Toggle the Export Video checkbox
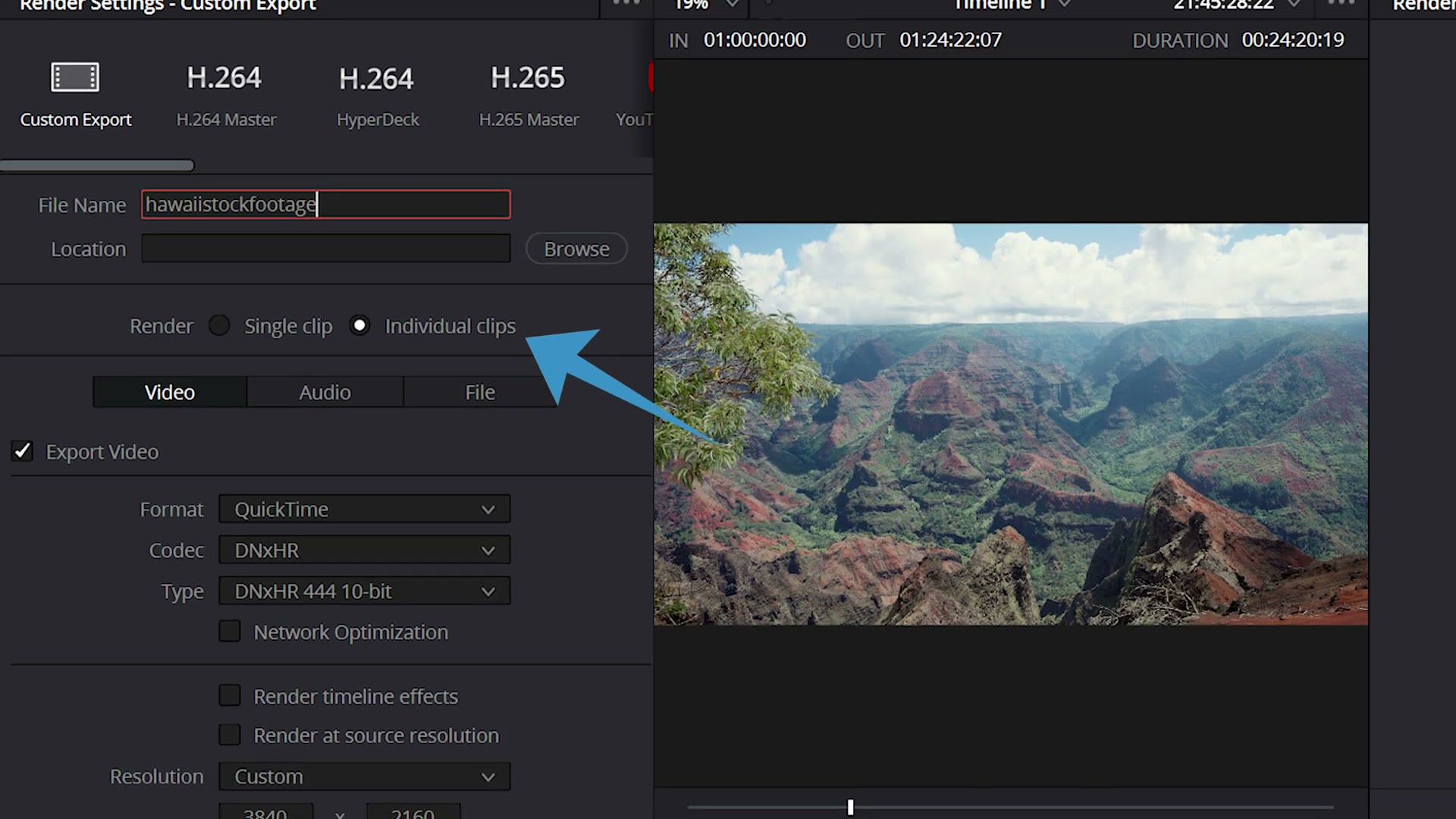Image resolution: width=1456 pixels, height=819 pixels. coord(22,451)
